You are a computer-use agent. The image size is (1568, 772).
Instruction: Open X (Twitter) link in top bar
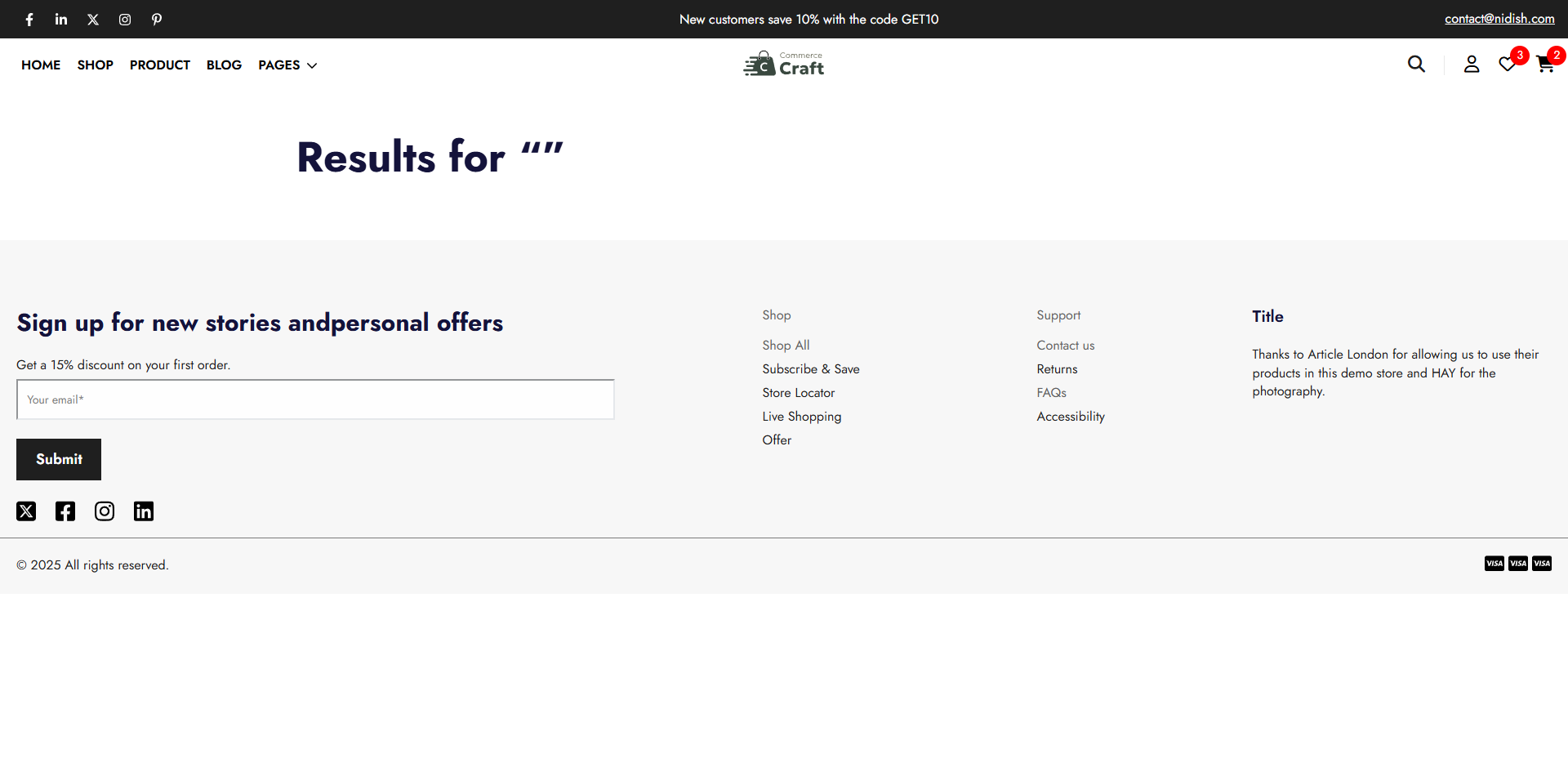(93, 20)
